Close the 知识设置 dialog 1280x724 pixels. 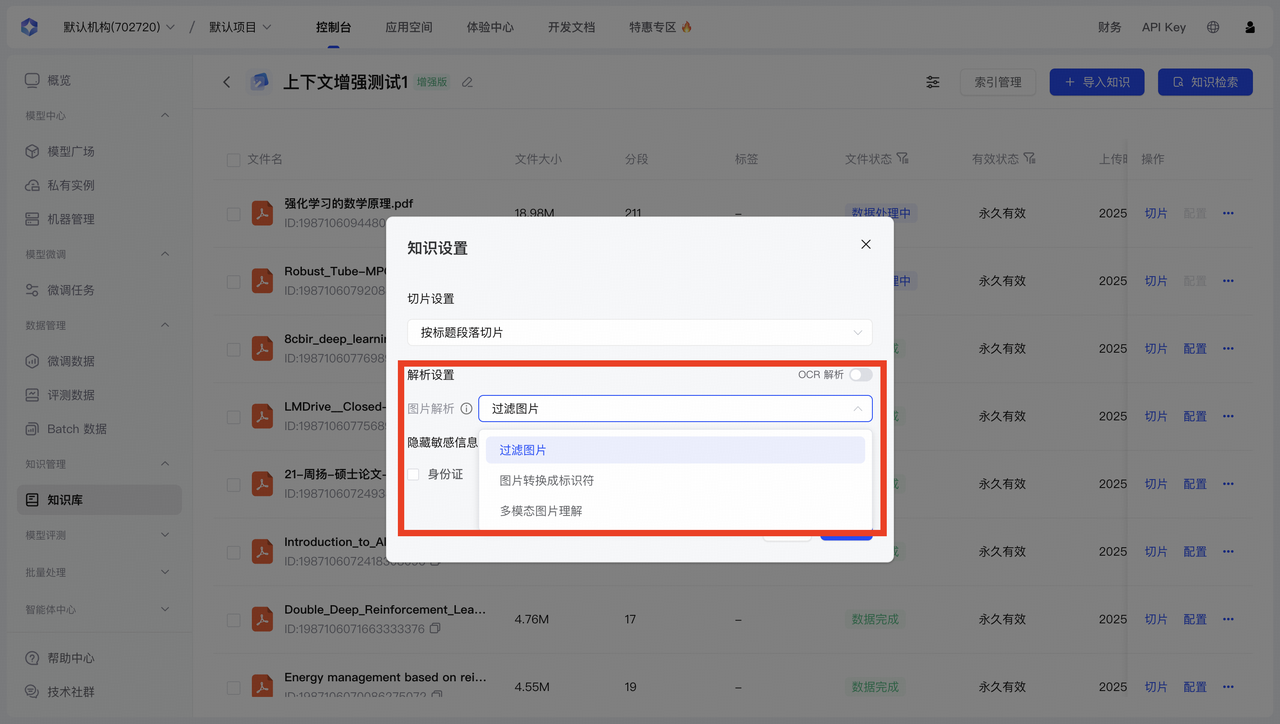(x=866, y=245)
